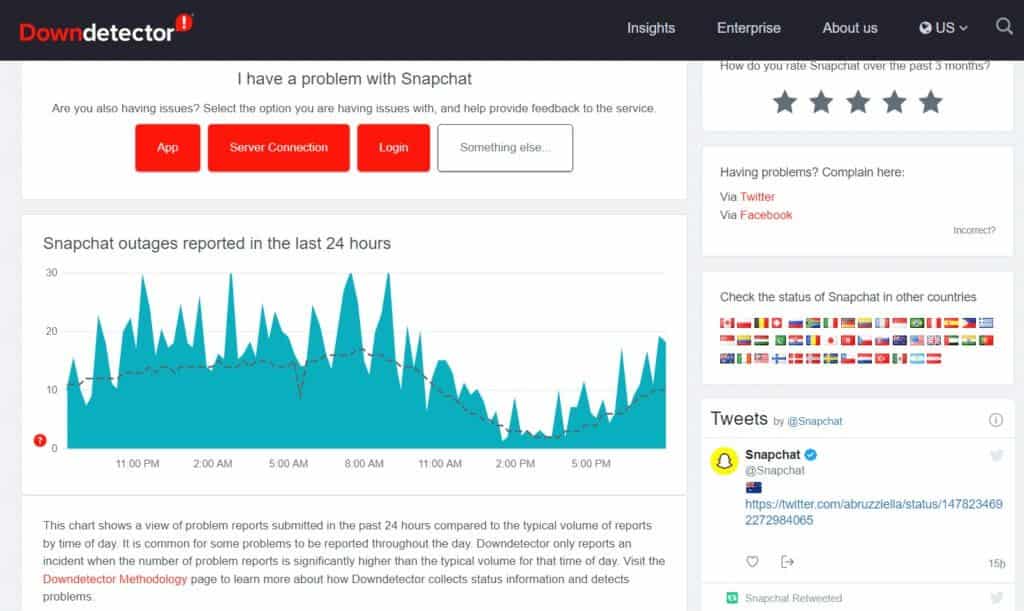
Task: Click the red question mark chart help icon
Action: click(x=40, y=440)
